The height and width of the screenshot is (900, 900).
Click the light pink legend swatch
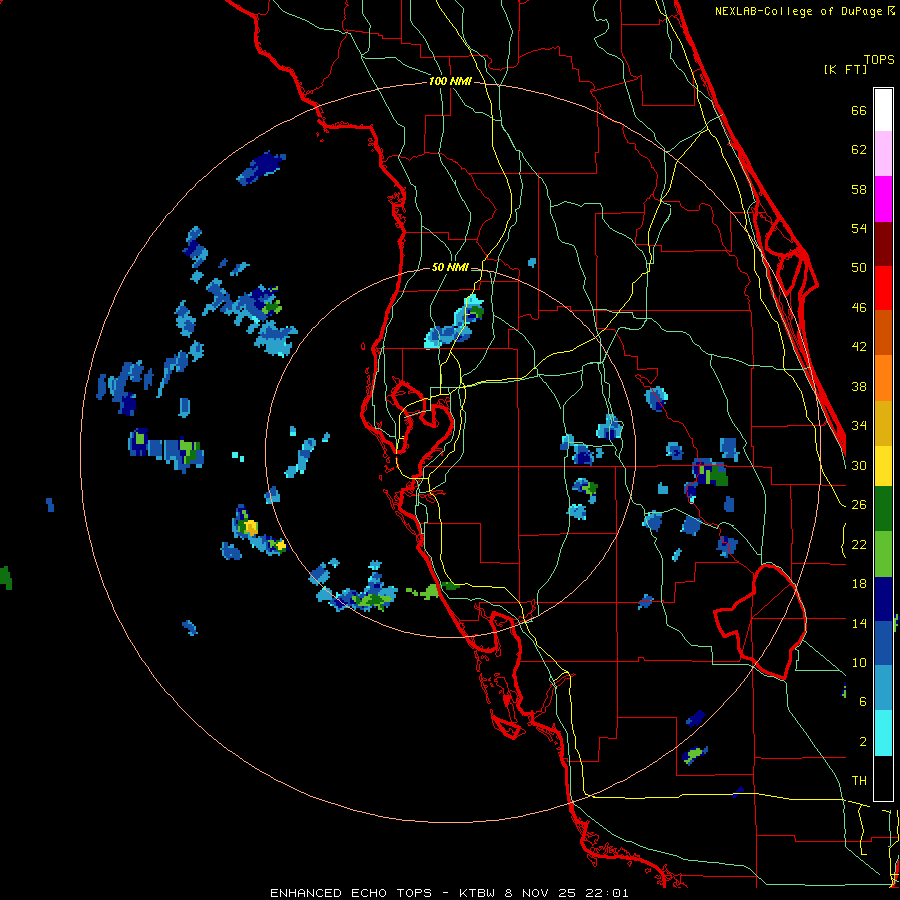(x=883, y=154)
